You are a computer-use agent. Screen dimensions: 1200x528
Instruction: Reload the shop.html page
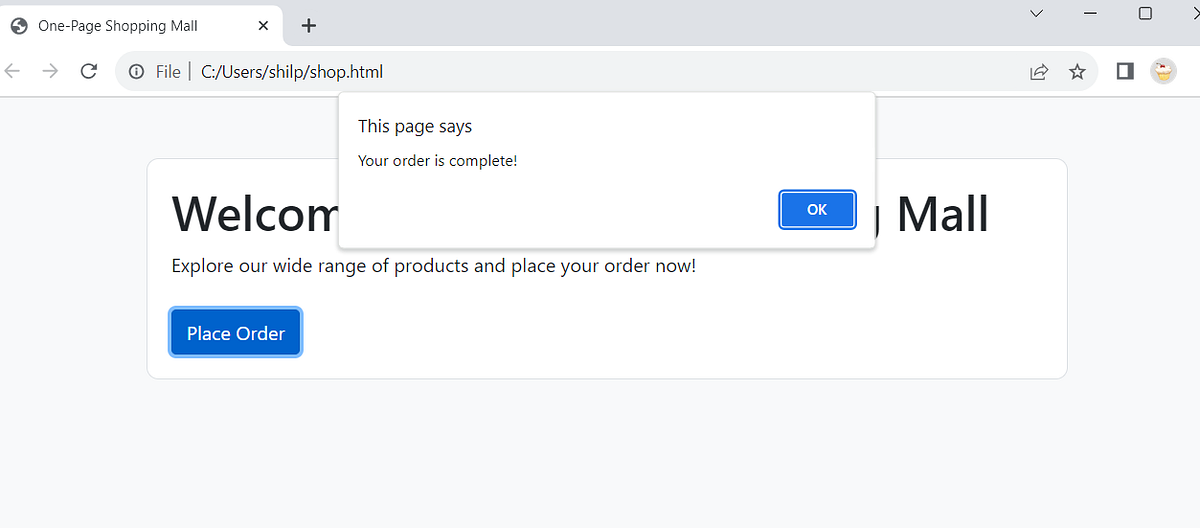click(88, 71)
